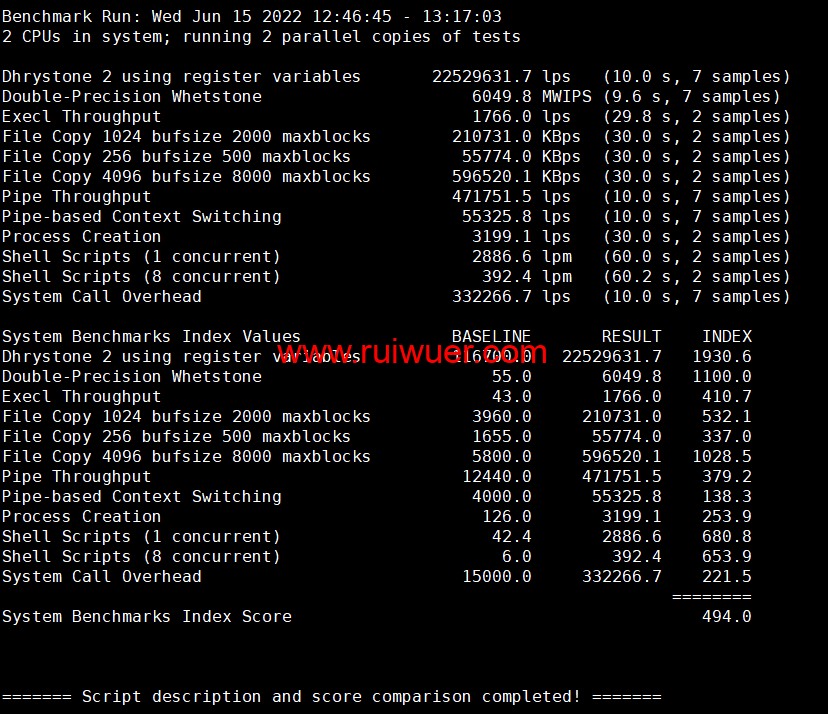The image size is (828, 714).
Task: Click the Pipe-based Context Switching index 138.3
Action: pyautogui.click(x=726, y=497)
